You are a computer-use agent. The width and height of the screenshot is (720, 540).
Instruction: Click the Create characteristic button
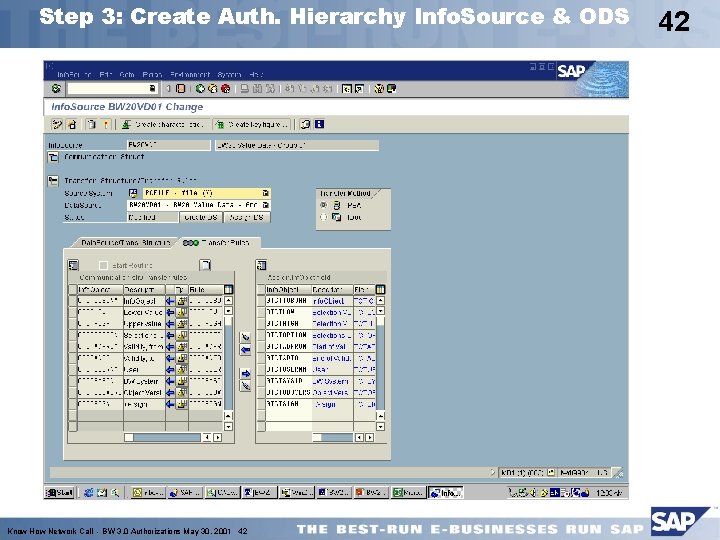coord(163,124)
